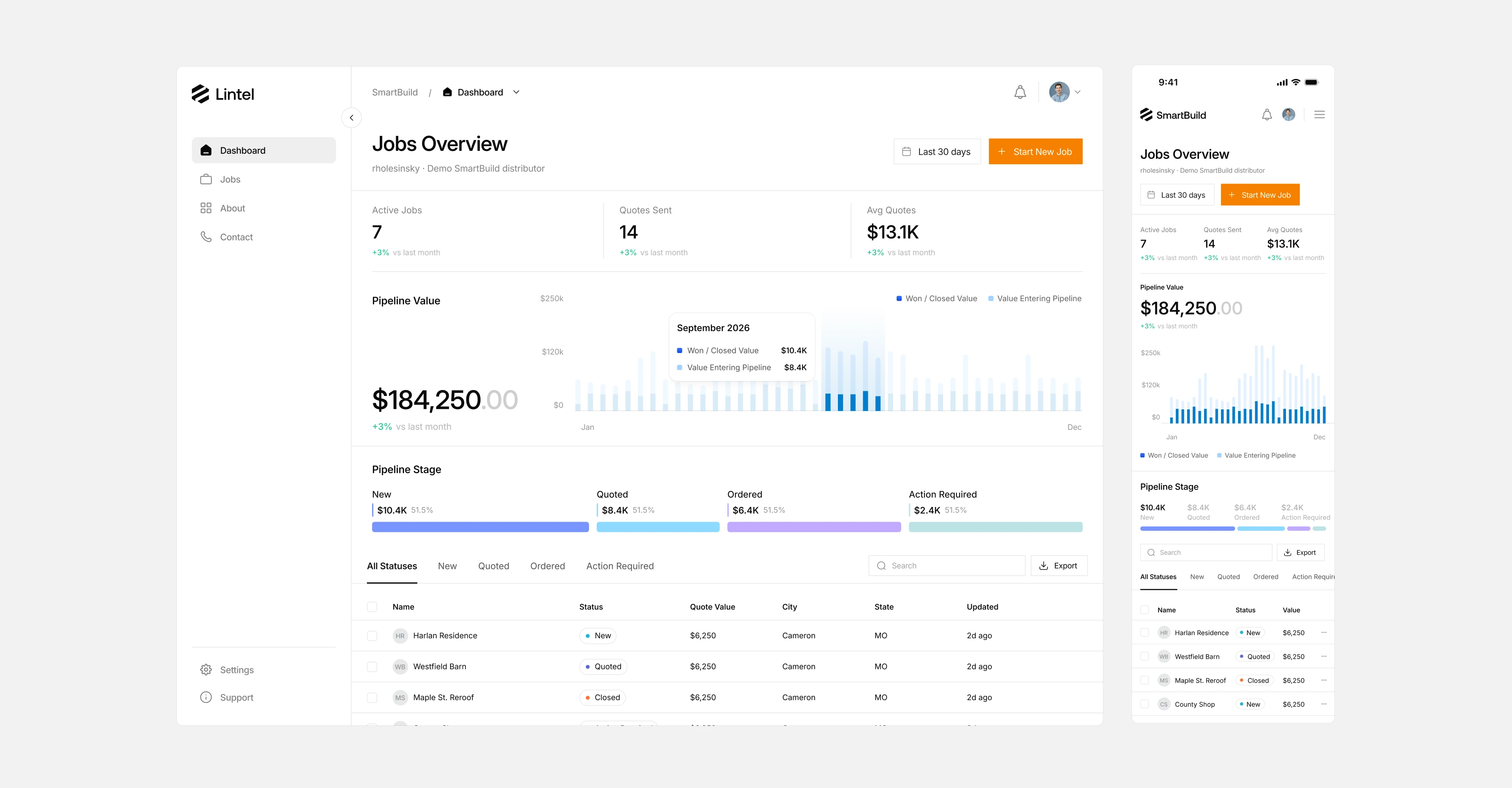Check the desktop Harlan Residence row checkbox
The height and width of the screenshot is (788, 1512).
tap(372, 636)
